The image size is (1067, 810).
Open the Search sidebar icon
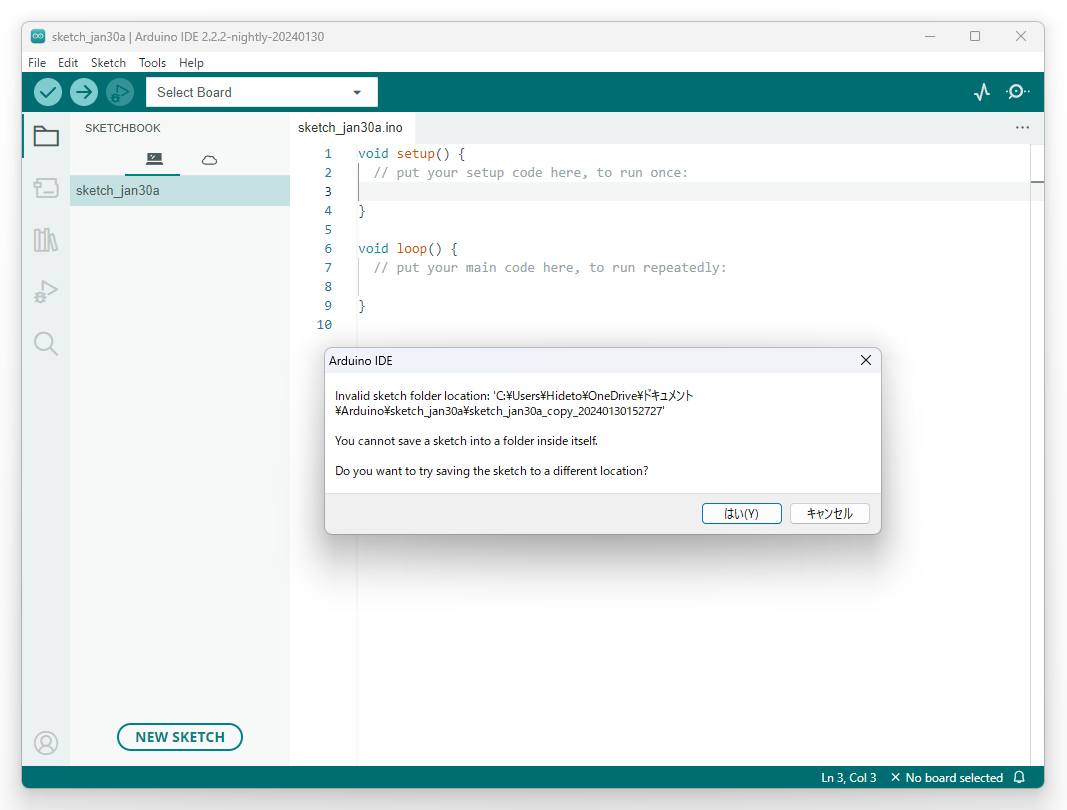[x=45, y=343]
